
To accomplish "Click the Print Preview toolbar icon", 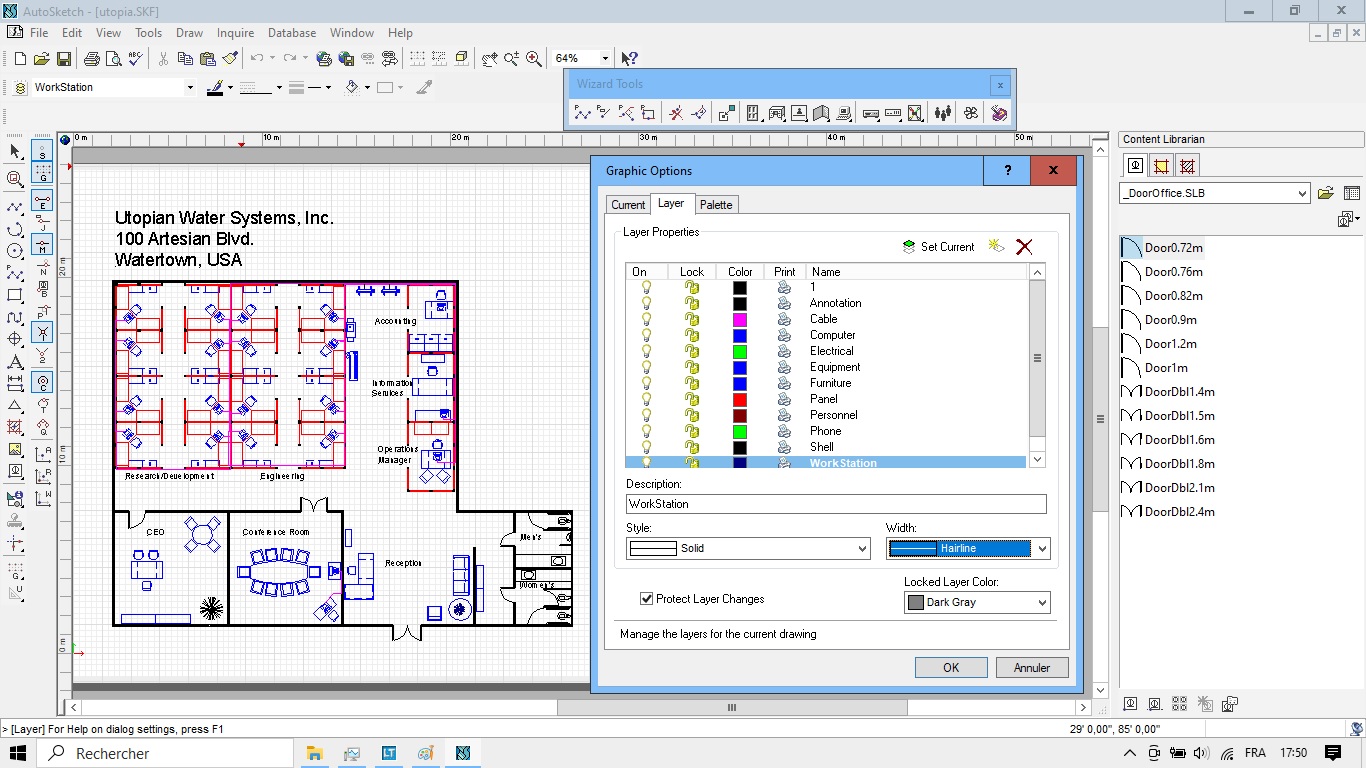I will tap(114, 59).
